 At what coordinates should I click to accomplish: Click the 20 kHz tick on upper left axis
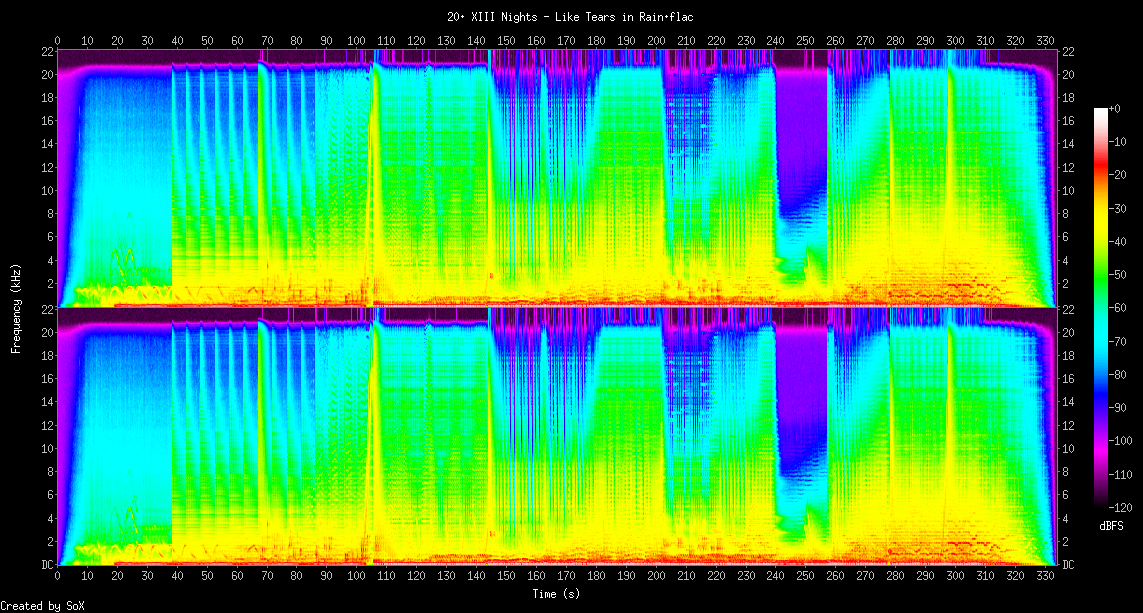[45, 75]
